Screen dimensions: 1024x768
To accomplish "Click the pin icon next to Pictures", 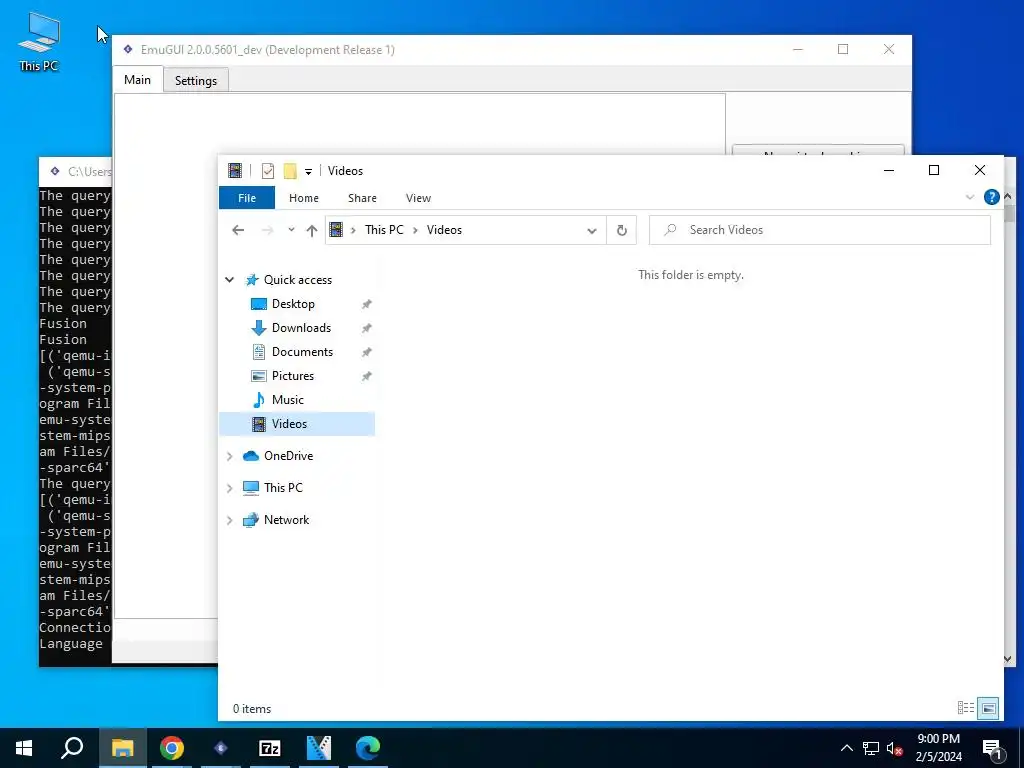I will pos(367,377).
